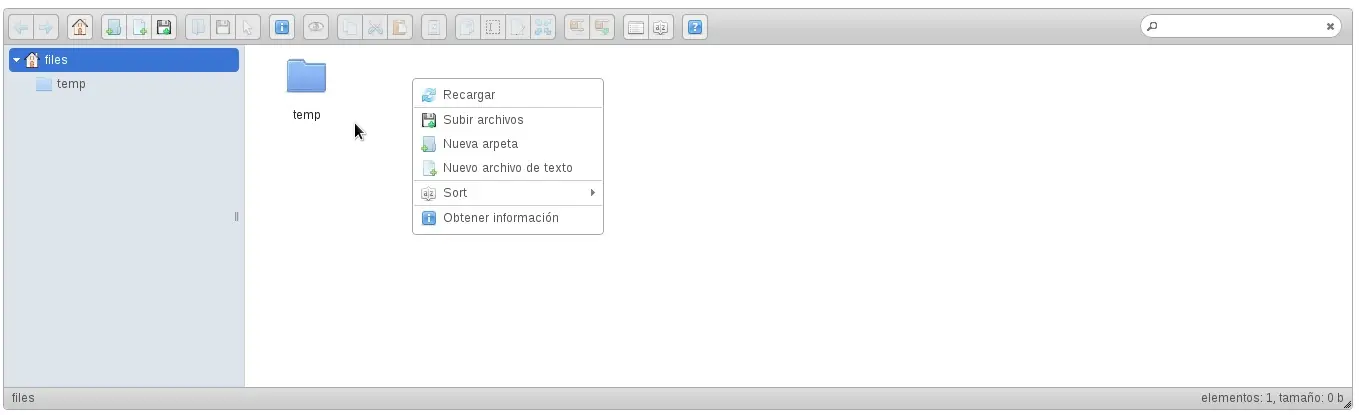Click the Duplicate toolbar icon
Image resolution: width=1359 pixels, height=415 pixels.
coord(467,28)
